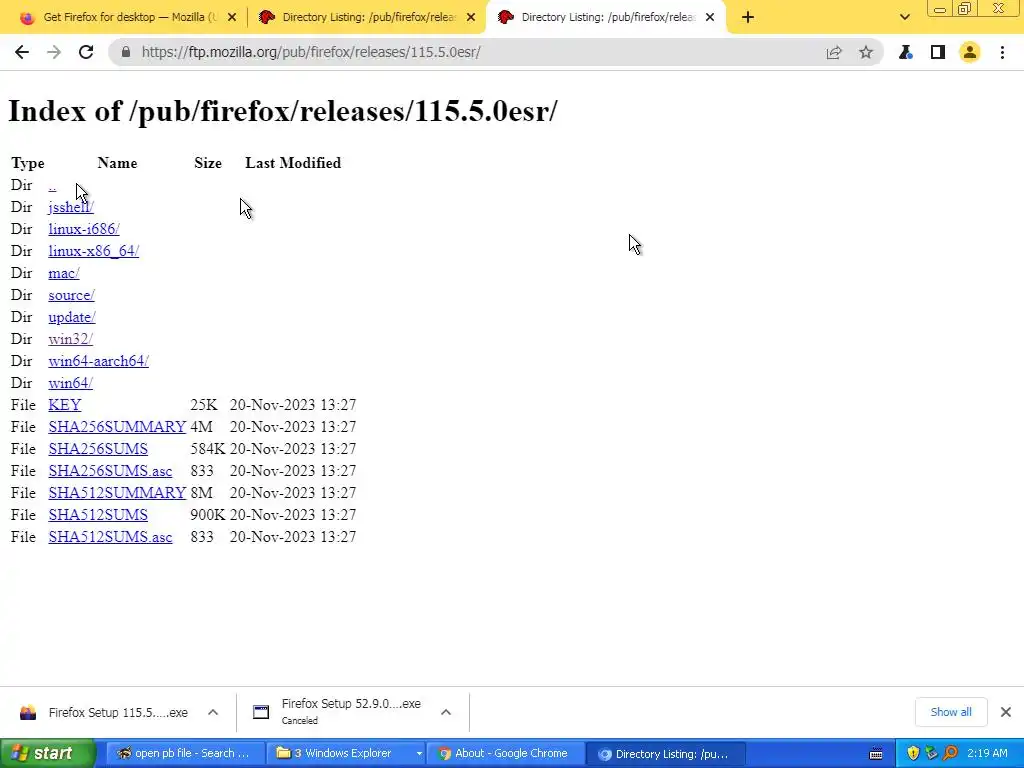Show all downloads
Image resolution: width=1024 pixels, height=768 pixels.
click(951, 712)
